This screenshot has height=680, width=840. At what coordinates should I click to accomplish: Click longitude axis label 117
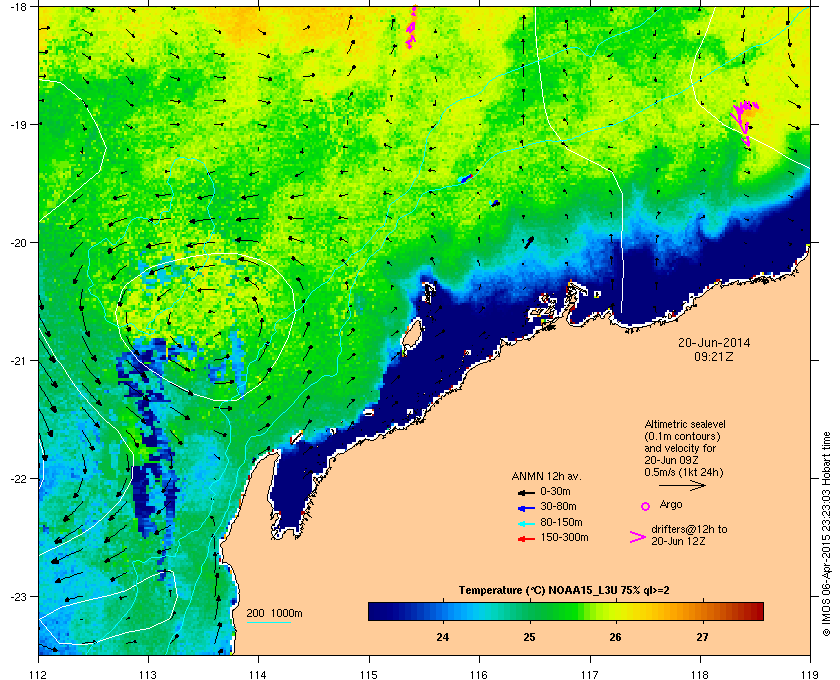point(590,674)
